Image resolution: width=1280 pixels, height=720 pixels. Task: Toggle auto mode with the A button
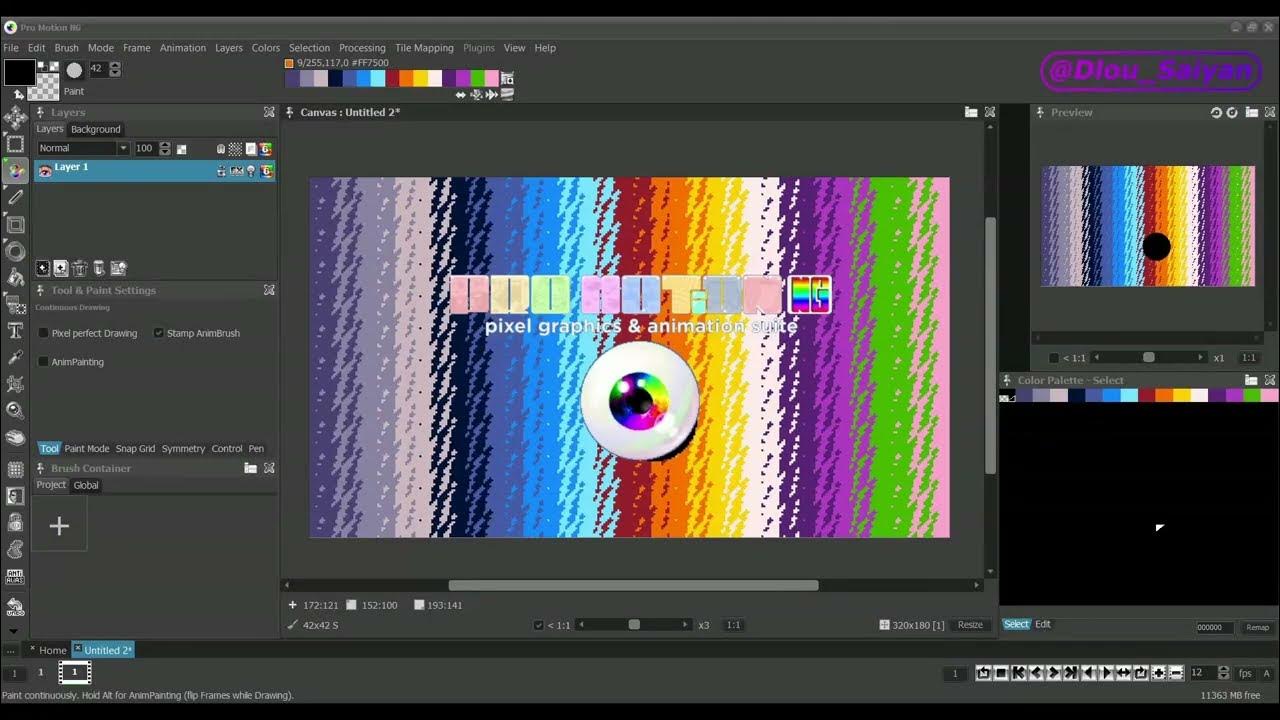point(1267,673)
